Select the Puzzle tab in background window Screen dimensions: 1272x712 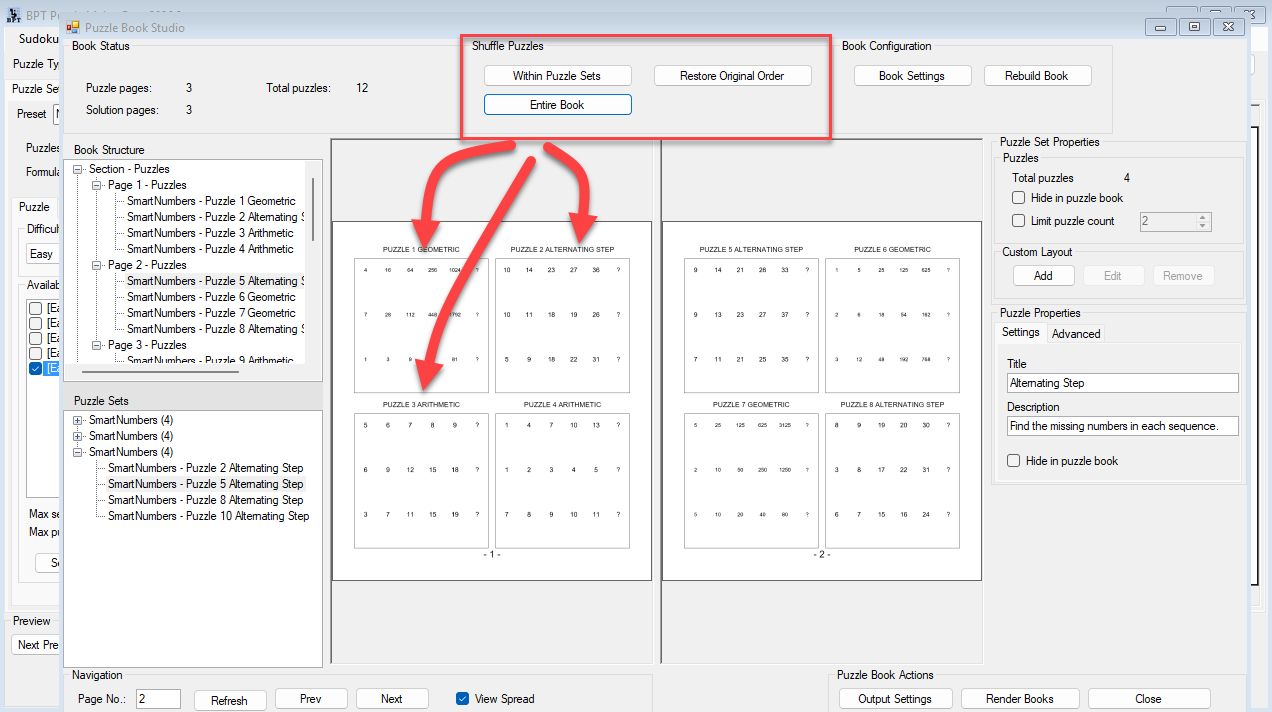34,207
